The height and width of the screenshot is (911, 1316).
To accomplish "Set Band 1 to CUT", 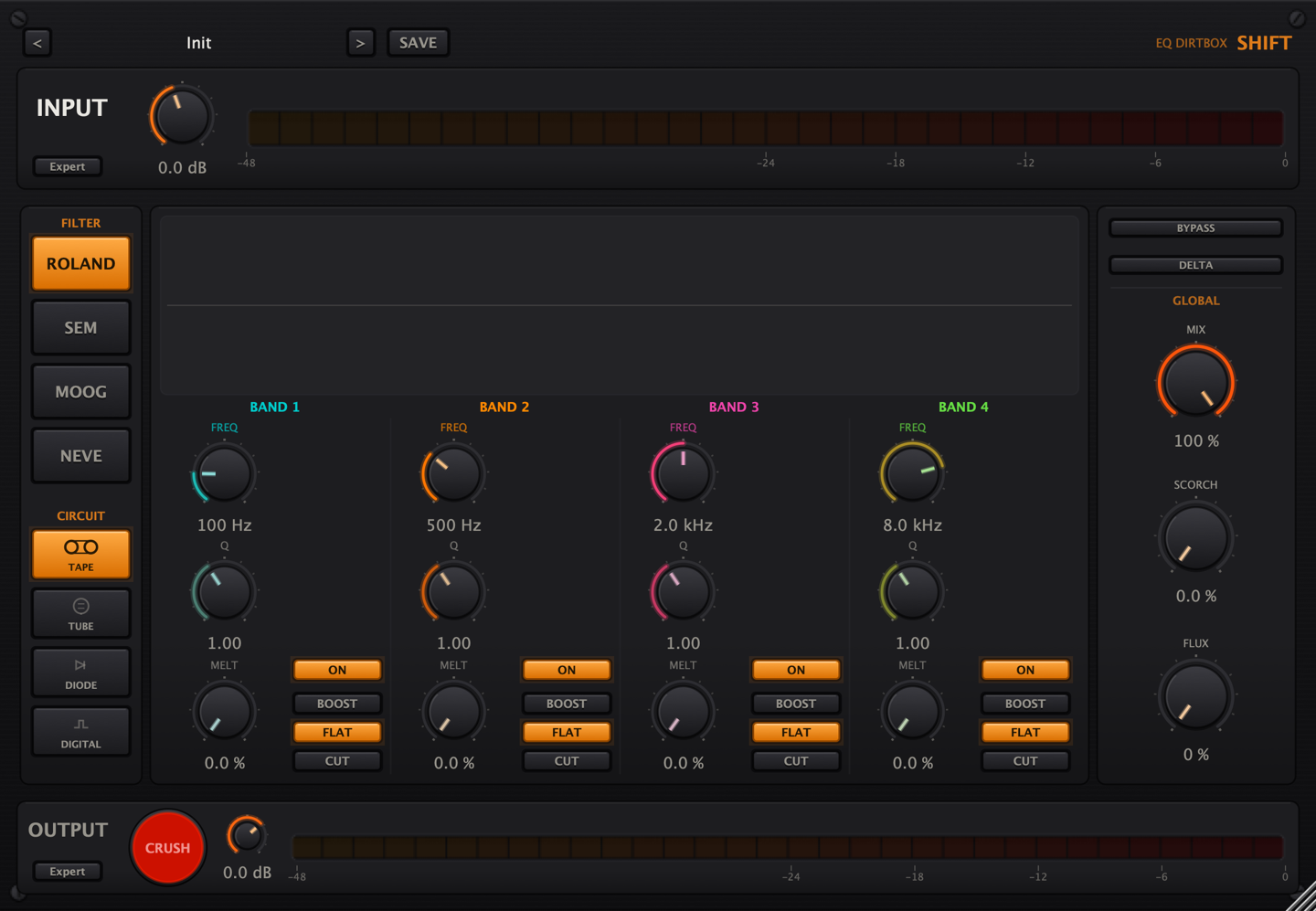I will (x=337, y=760).
